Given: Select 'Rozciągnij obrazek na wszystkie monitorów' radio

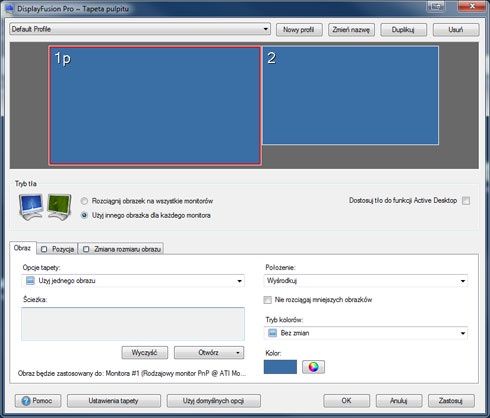Looking at the screenshot, I should pyautogui.click(x=84, y=201).
